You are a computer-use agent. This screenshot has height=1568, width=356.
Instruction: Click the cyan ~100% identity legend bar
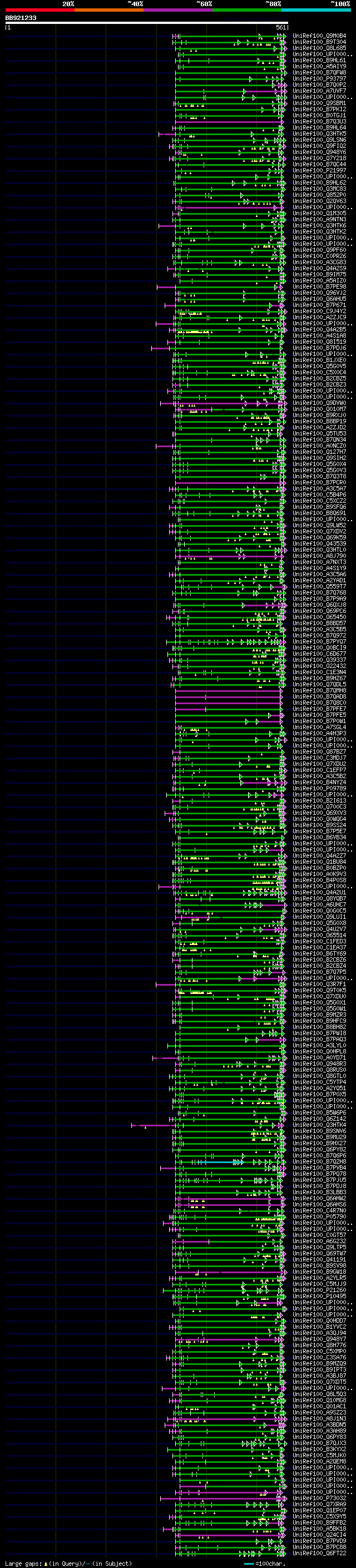pyautogui.click(x=316, y=10)
